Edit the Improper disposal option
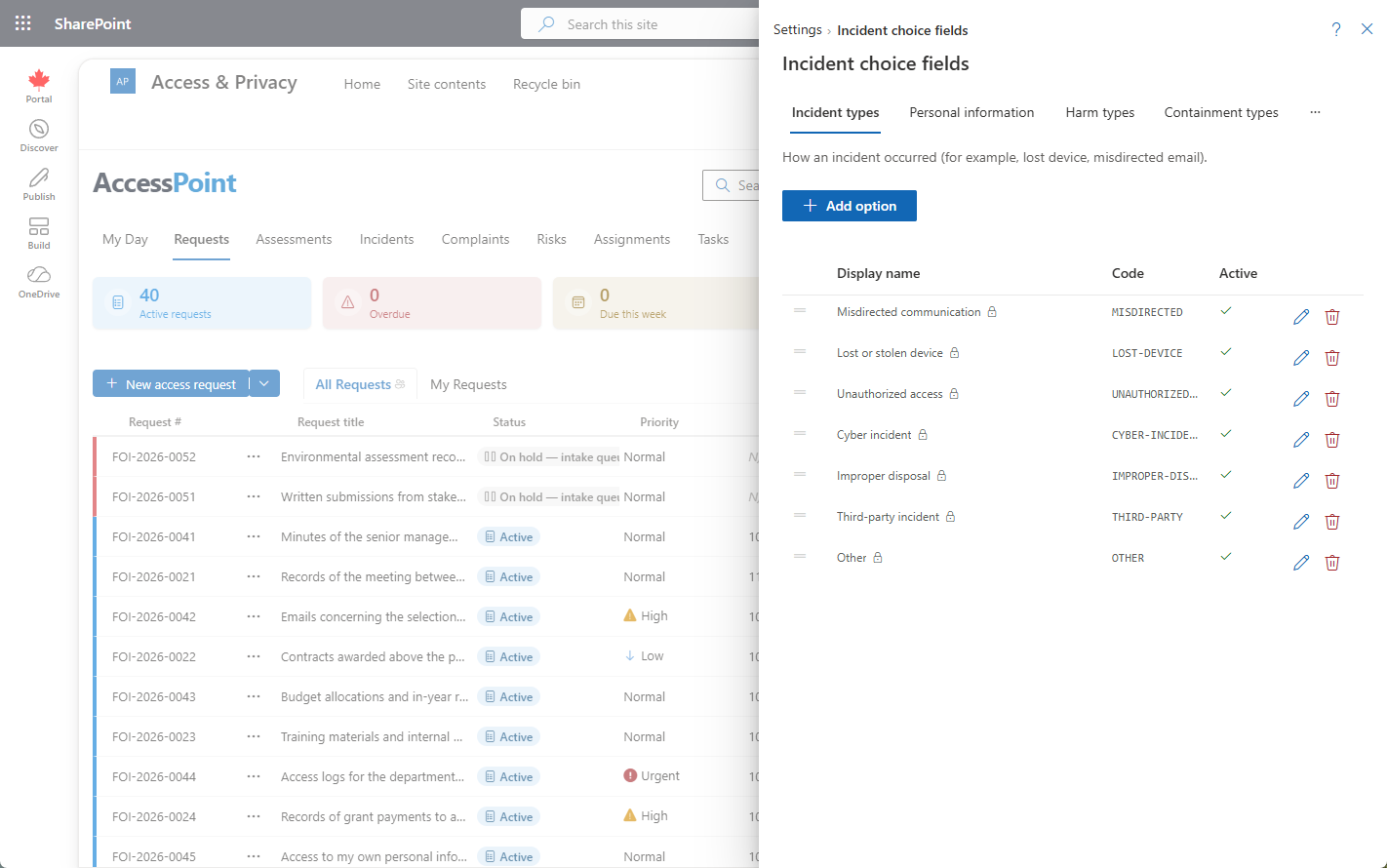This screenshot has height=868, width=1387. click(x=1301, y=481)
